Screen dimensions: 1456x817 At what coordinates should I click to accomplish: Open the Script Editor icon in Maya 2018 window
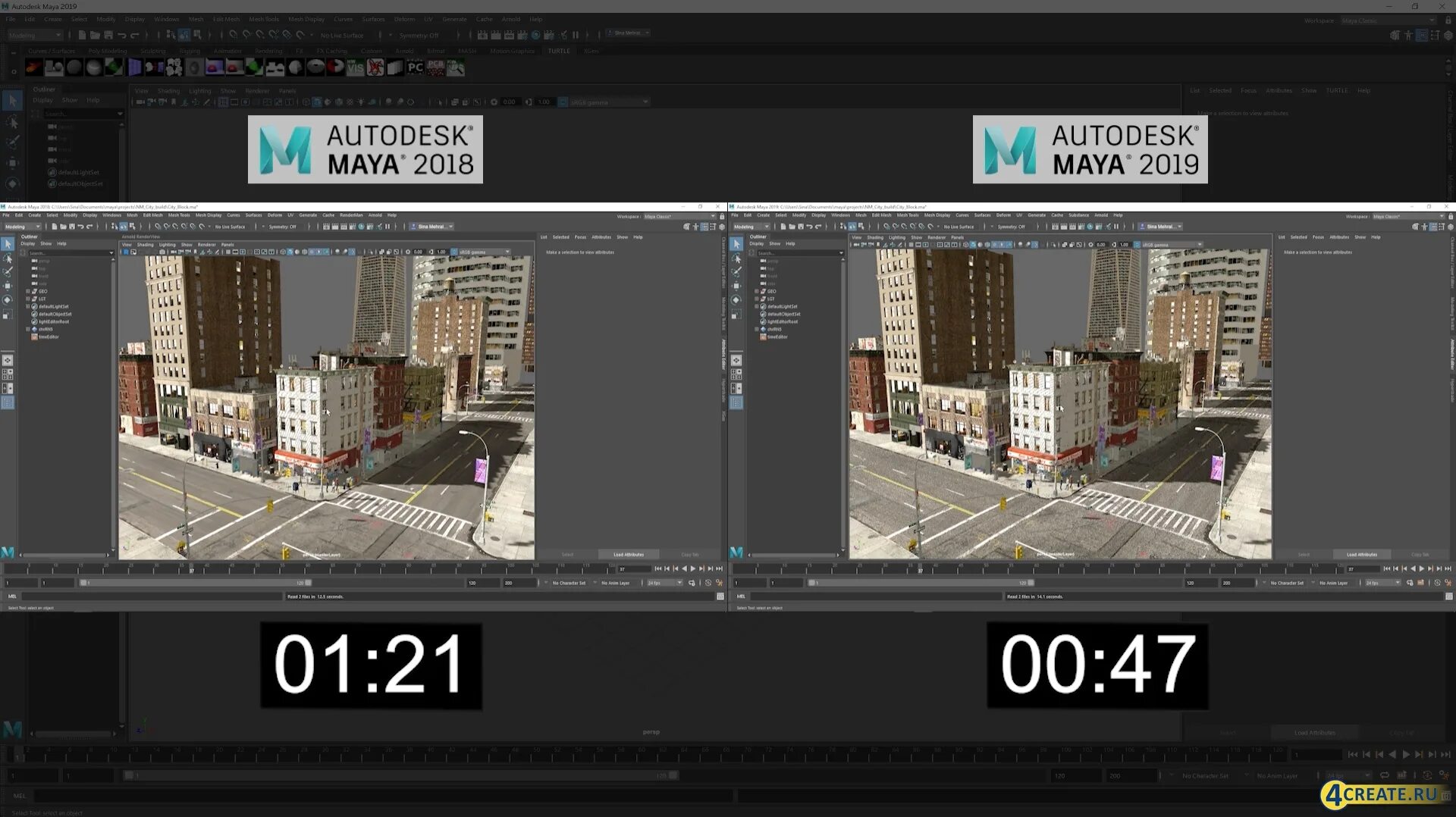pyautogui.click(x=720, y=596)
